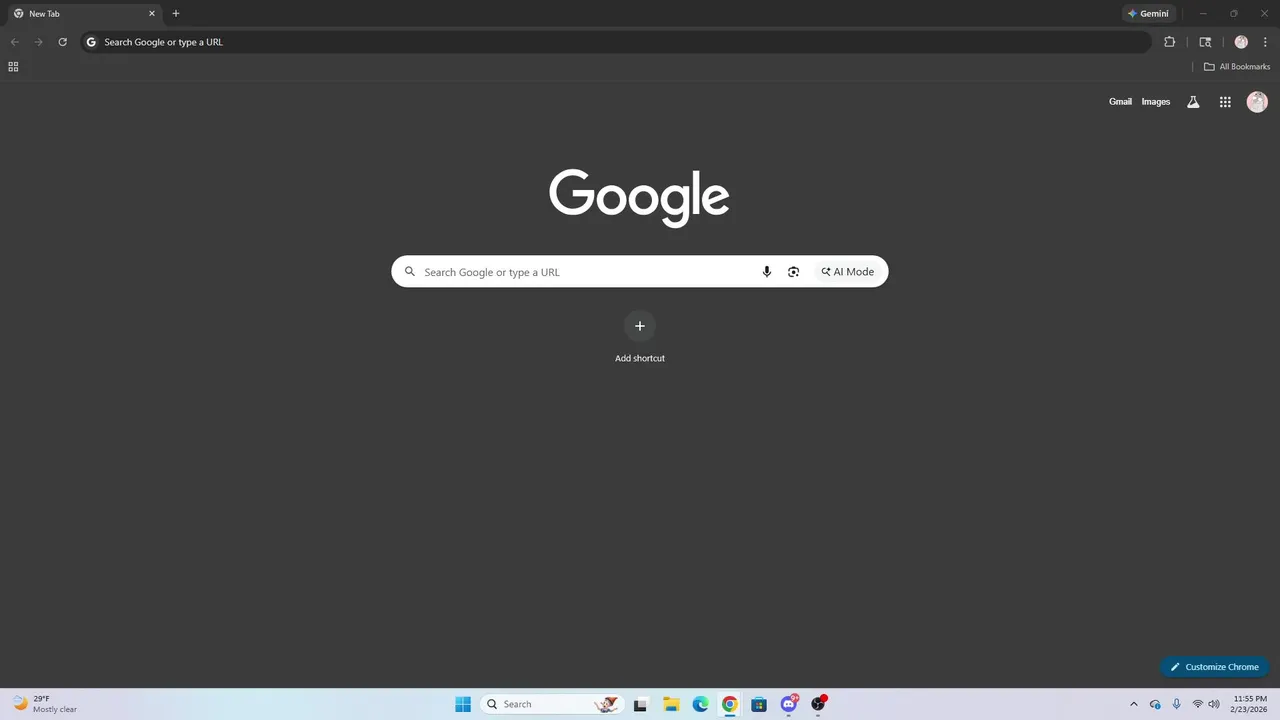Open Customize Chrome
This screenshot has width=1280, height=720.
(1214, 667)
